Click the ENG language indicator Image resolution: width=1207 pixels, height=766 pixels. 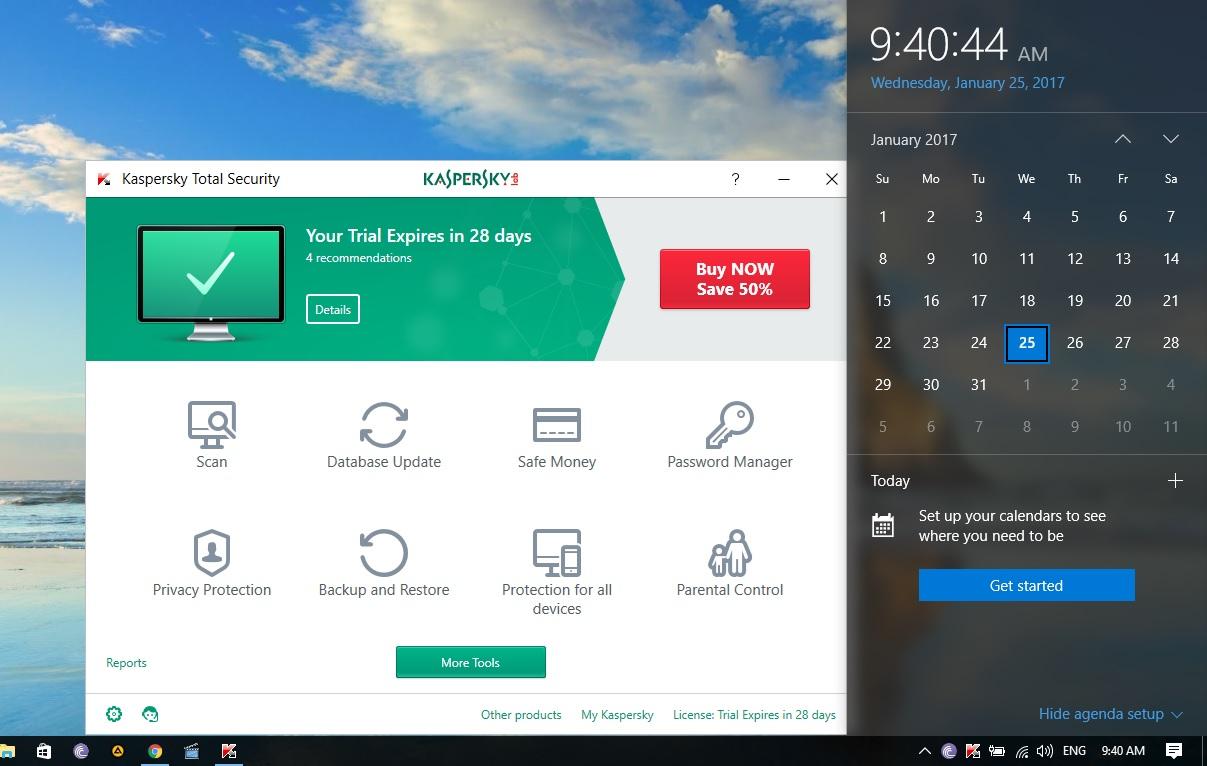click(1074, 751)
